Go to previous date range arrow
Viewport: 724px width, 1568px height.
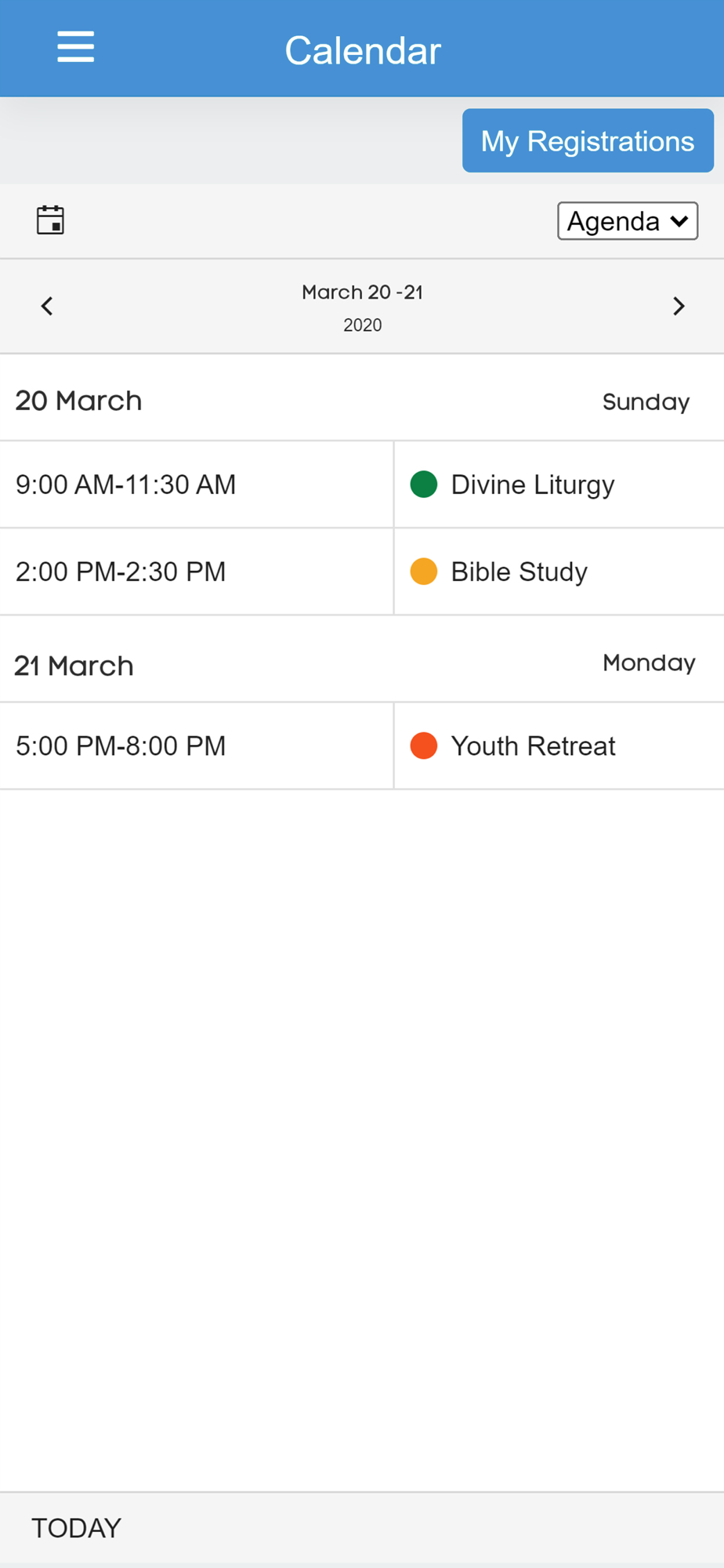[x=47, y=306]
